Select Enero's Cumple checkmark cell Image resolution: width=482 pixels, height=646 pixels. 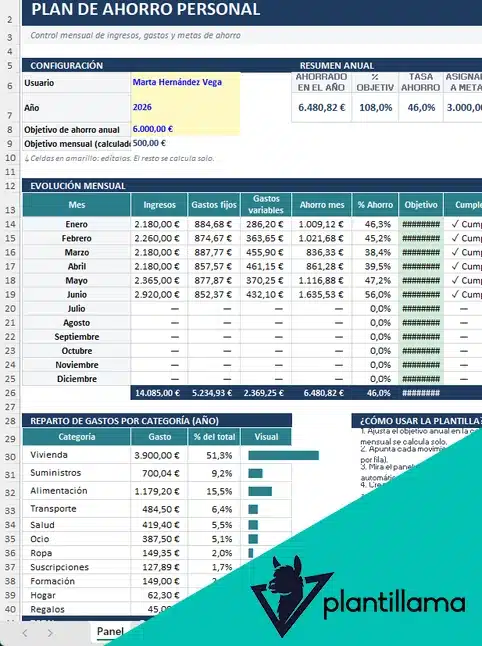(x=463, y=224)
